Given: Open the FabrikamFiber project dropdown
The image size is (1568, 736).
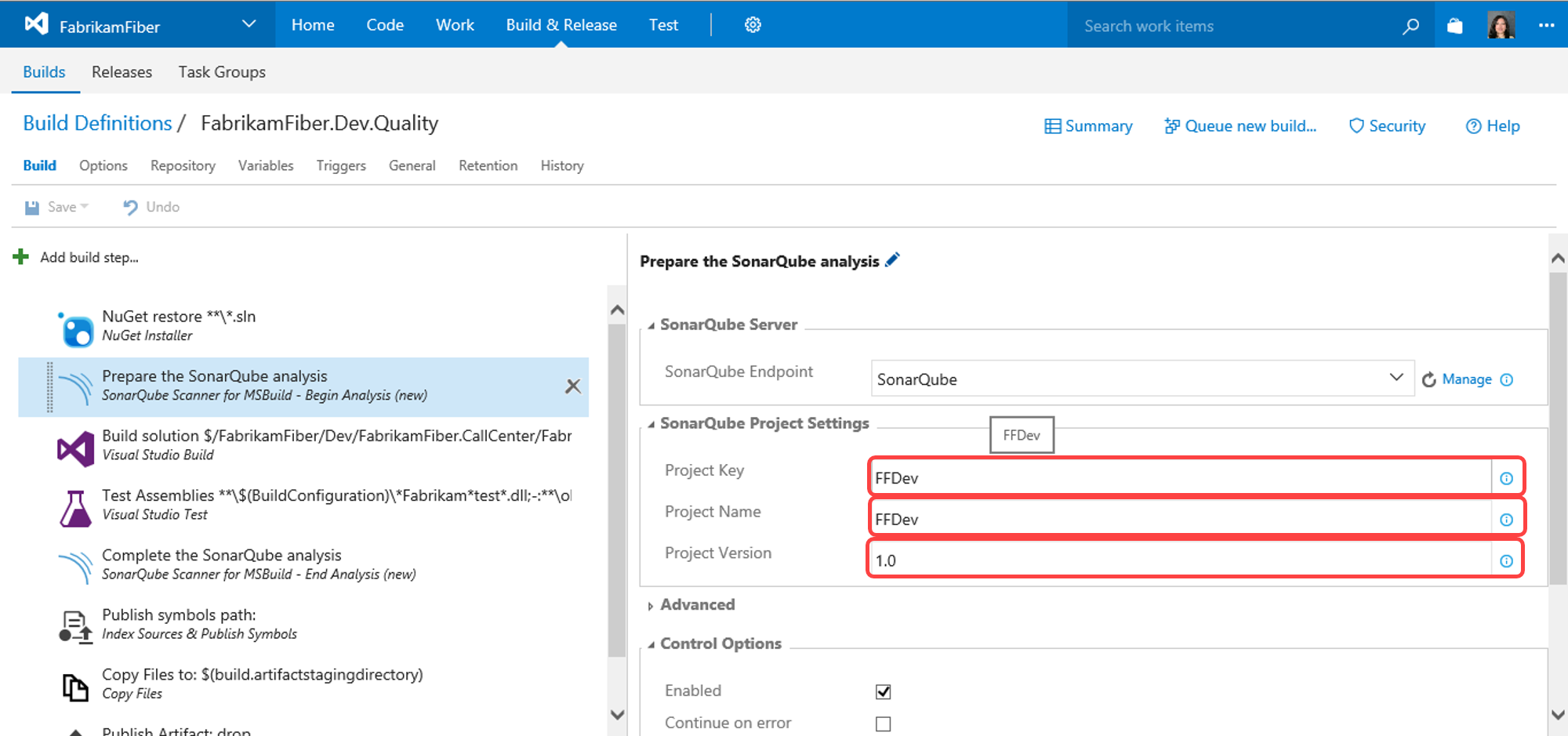Looking at the screenshot, I should click(x=249, y=24).
